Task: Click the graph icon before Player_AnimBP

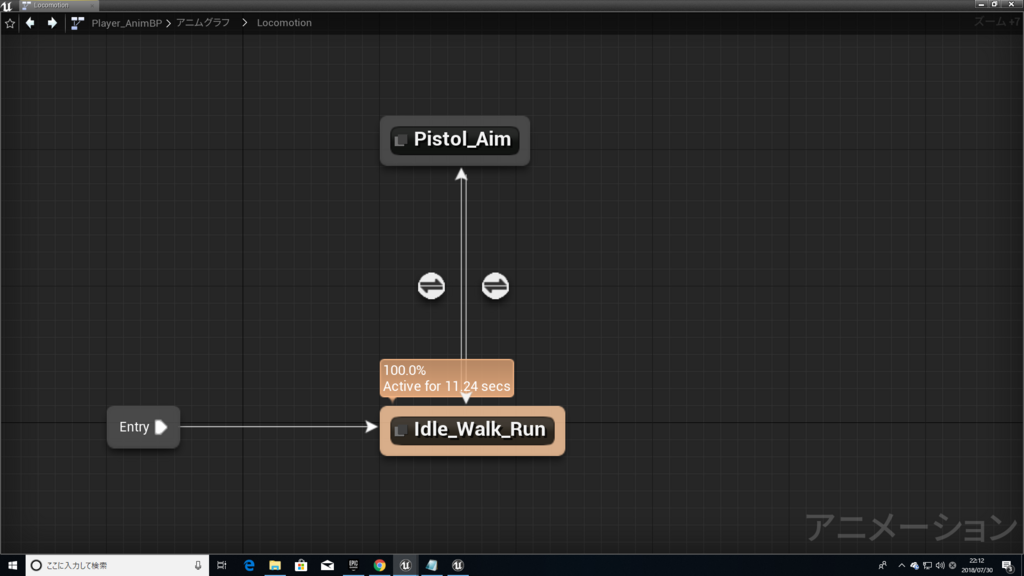Action: coord(77,23)
